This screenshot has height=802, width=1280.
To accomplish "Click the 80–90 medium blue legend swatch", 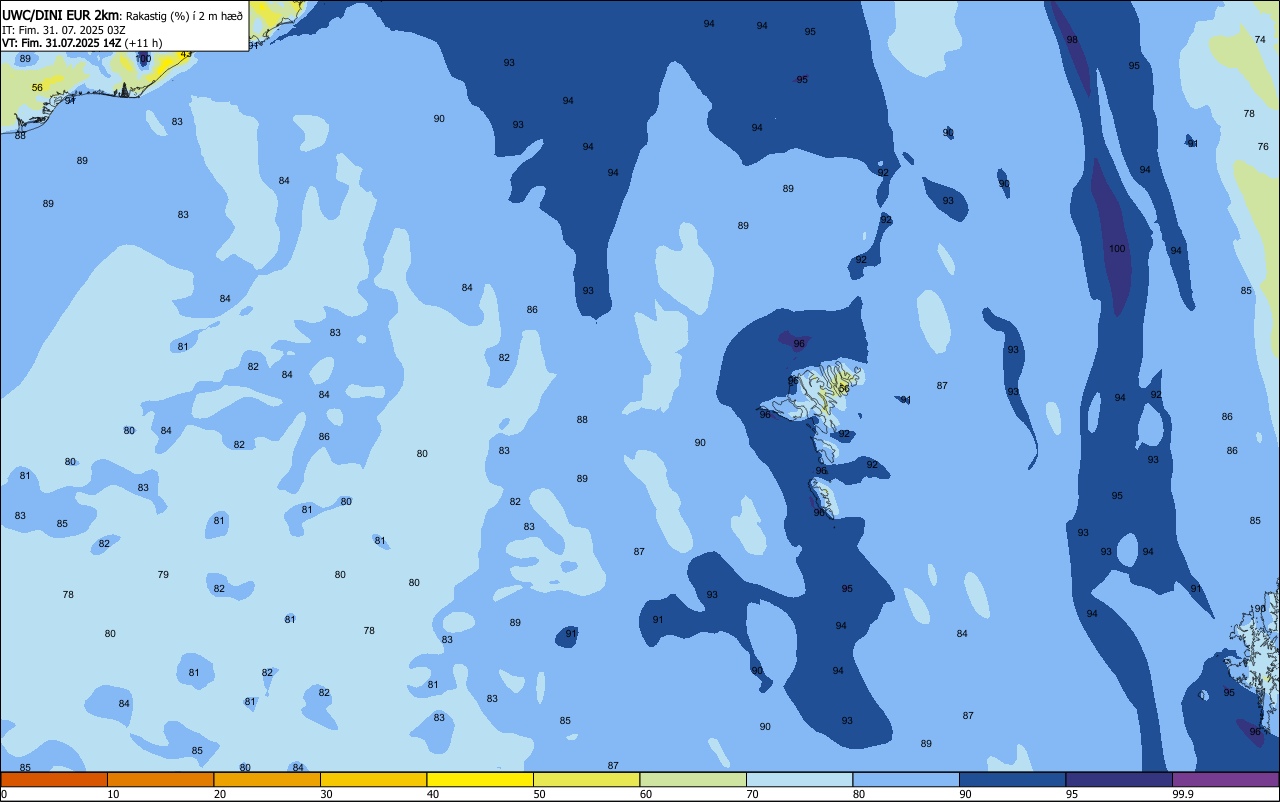I will tap(906, 779).
